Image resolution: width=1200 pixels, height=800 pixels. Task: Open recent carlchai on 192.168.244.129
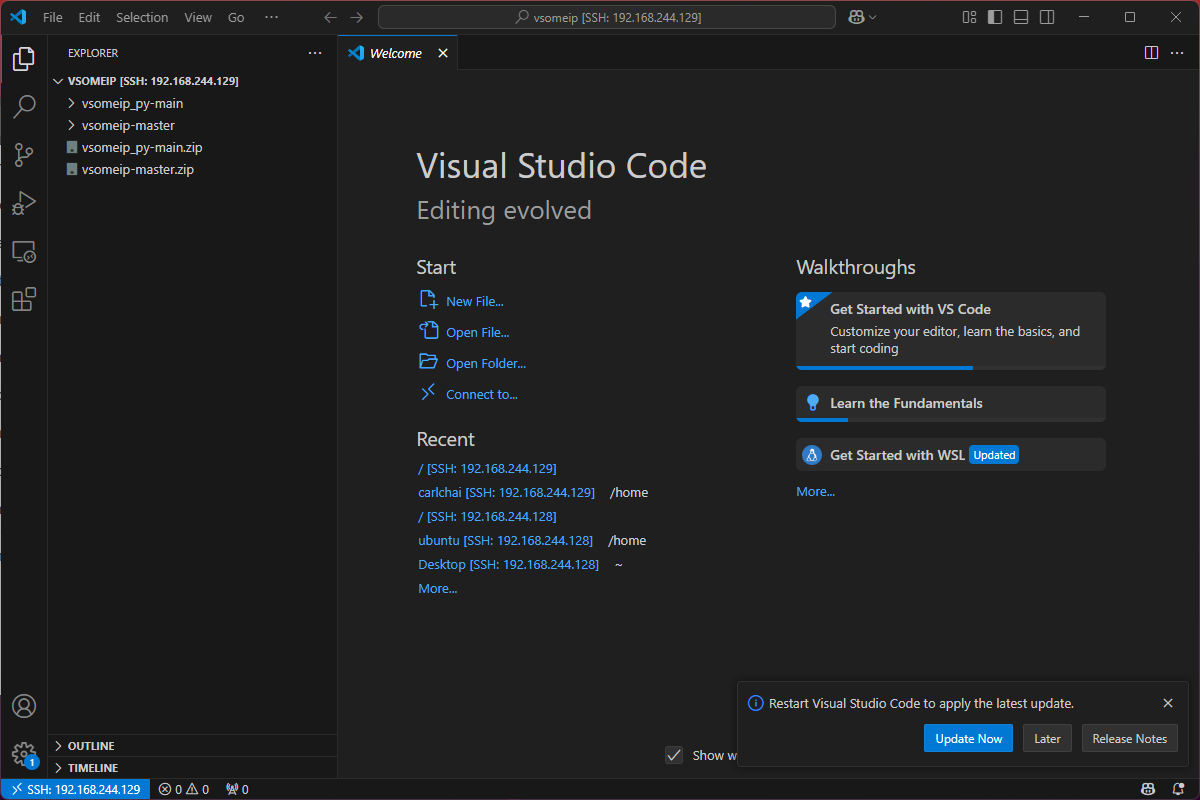(506, 492)
